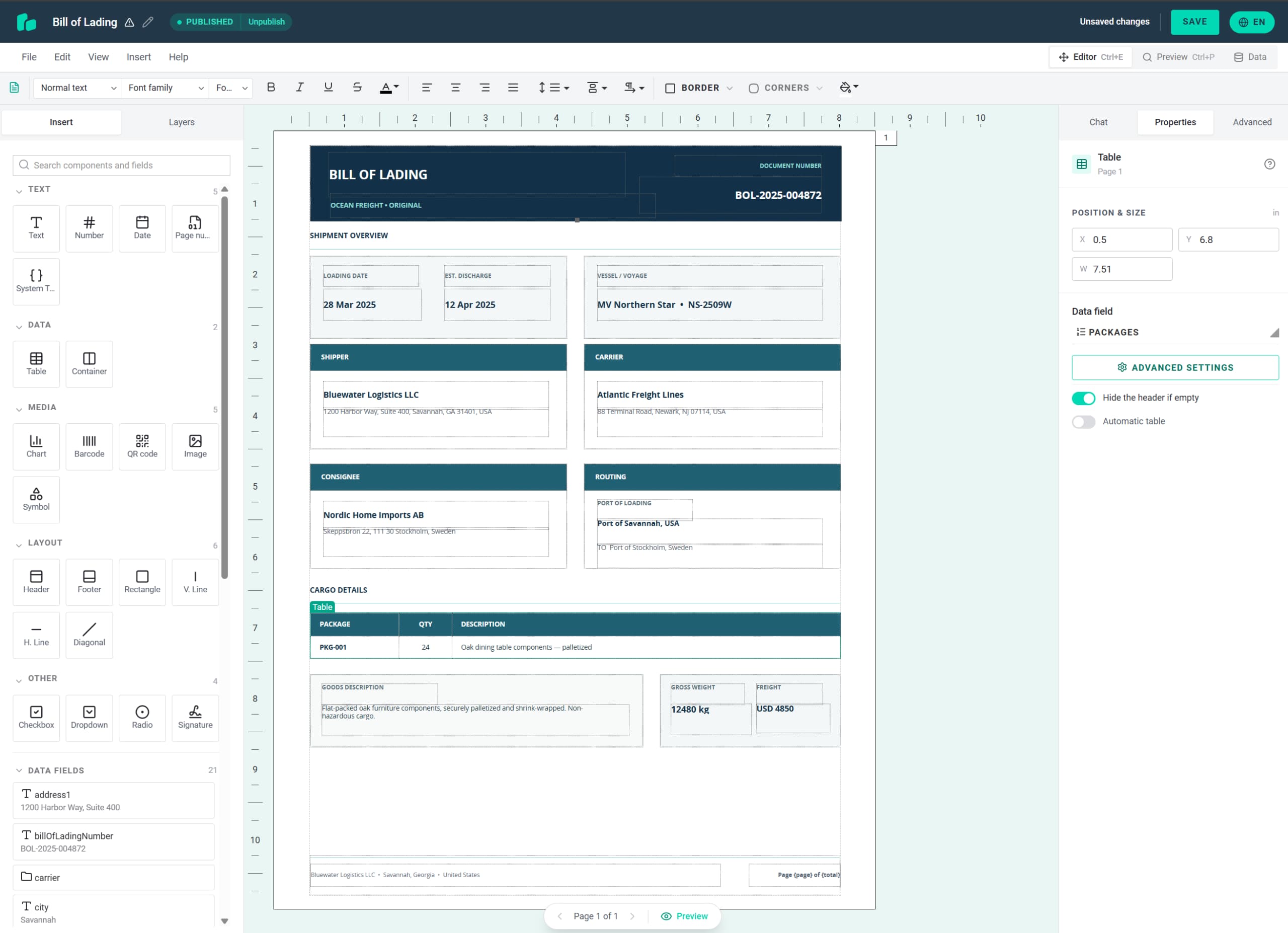Insert a Date component
Screen dimensions: 1288x933
point(142,228)
